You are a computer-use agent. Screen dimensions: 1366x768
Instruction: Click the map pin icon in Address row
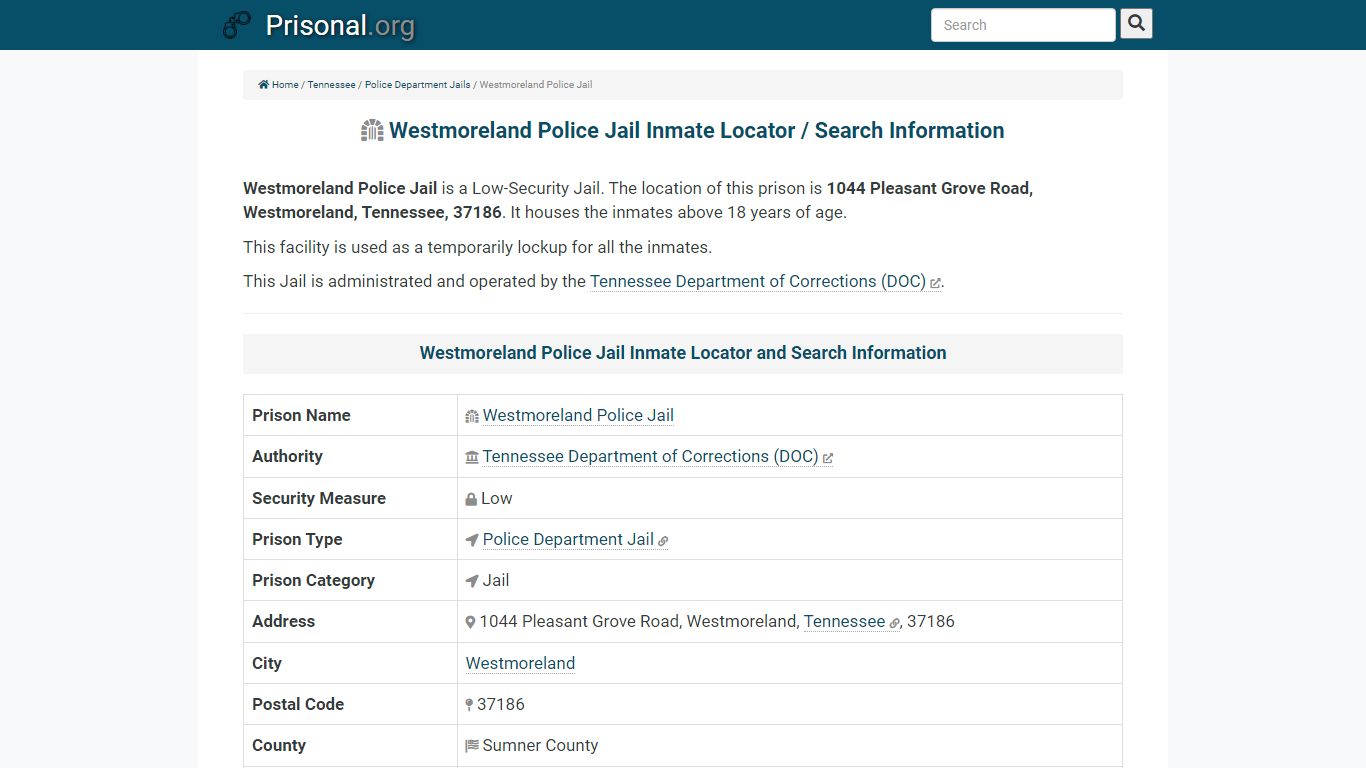click(470, 622)
